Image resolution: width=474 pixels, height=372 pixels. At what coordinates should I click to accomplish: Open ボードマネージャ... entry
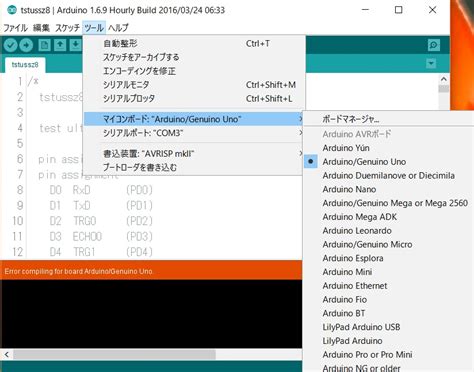tap(350, 119)
